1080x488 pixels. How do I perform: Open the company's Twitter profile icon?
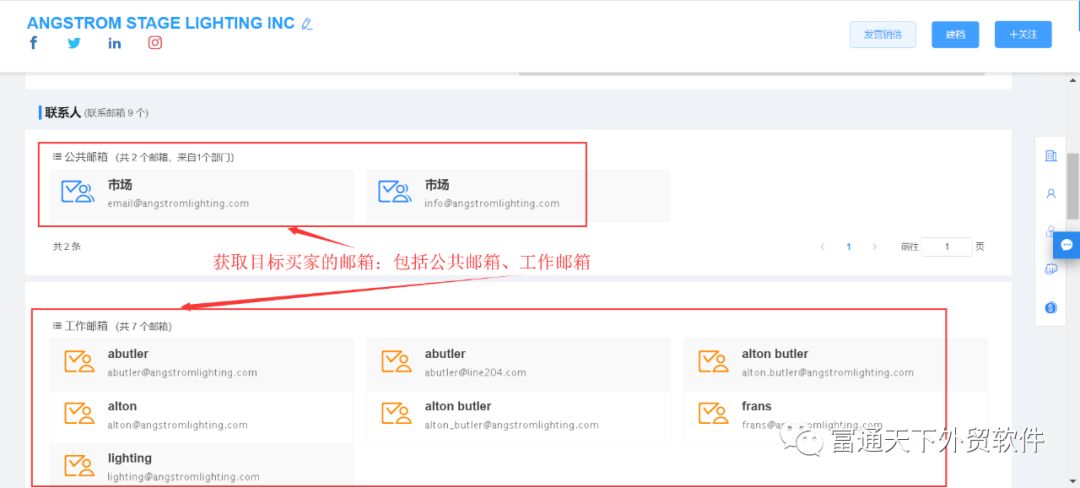point(74,43)
